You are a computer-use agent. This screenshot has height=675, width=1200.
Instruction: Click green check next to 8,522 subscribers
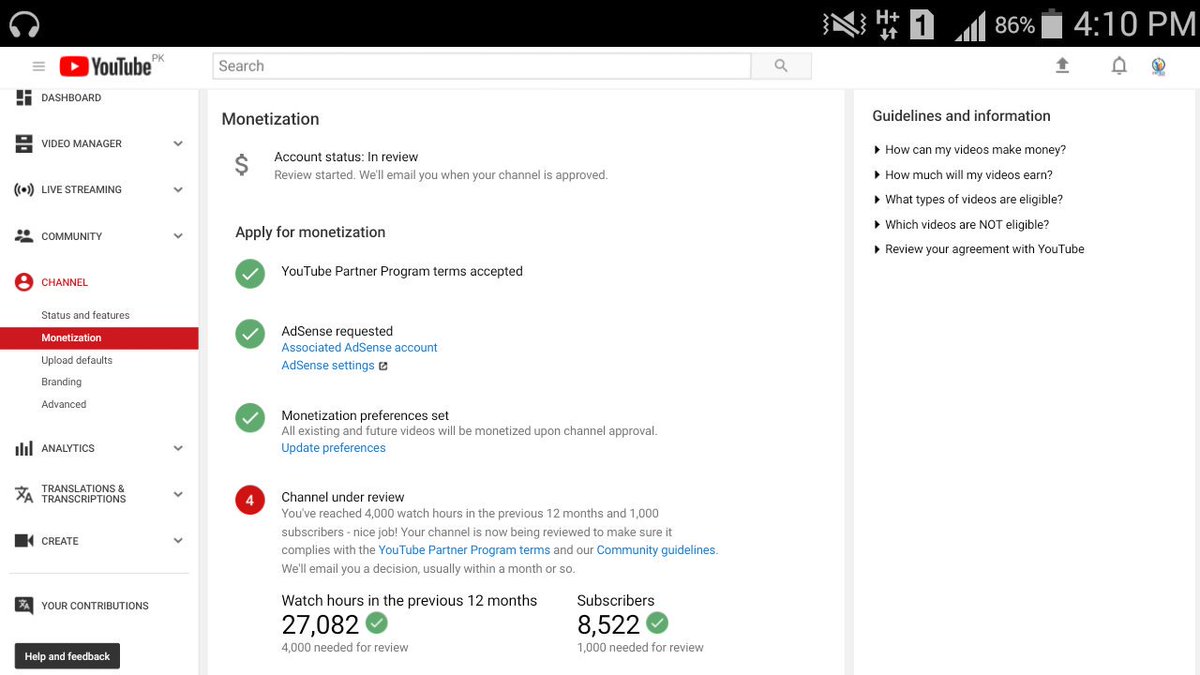(x=657, y=623)
